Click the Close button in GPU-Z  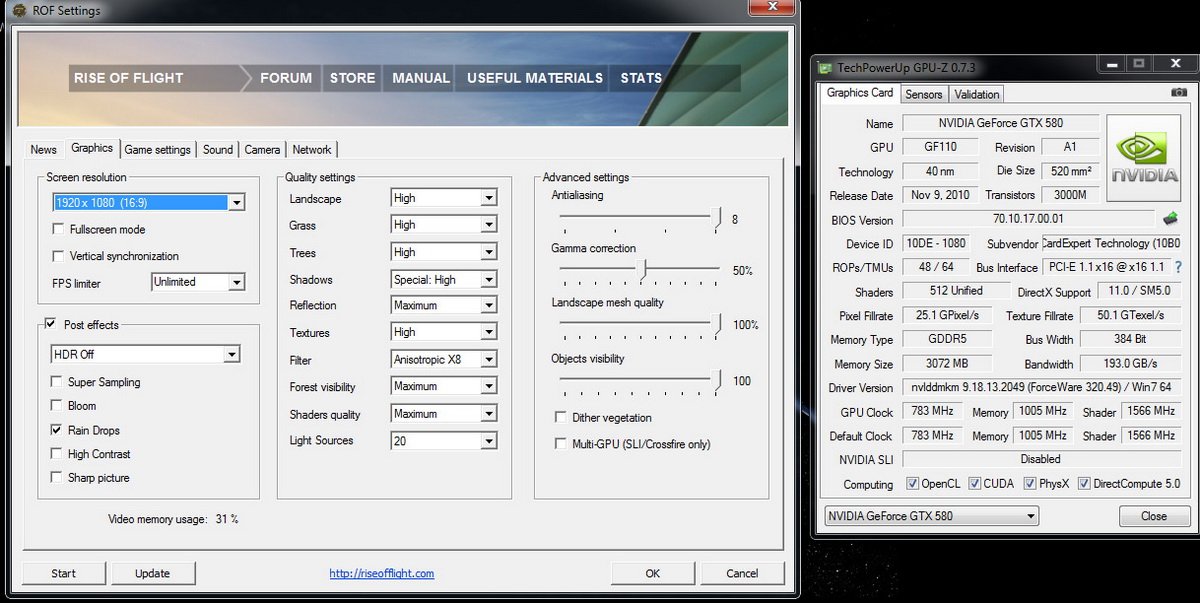tap(1154, 516)
